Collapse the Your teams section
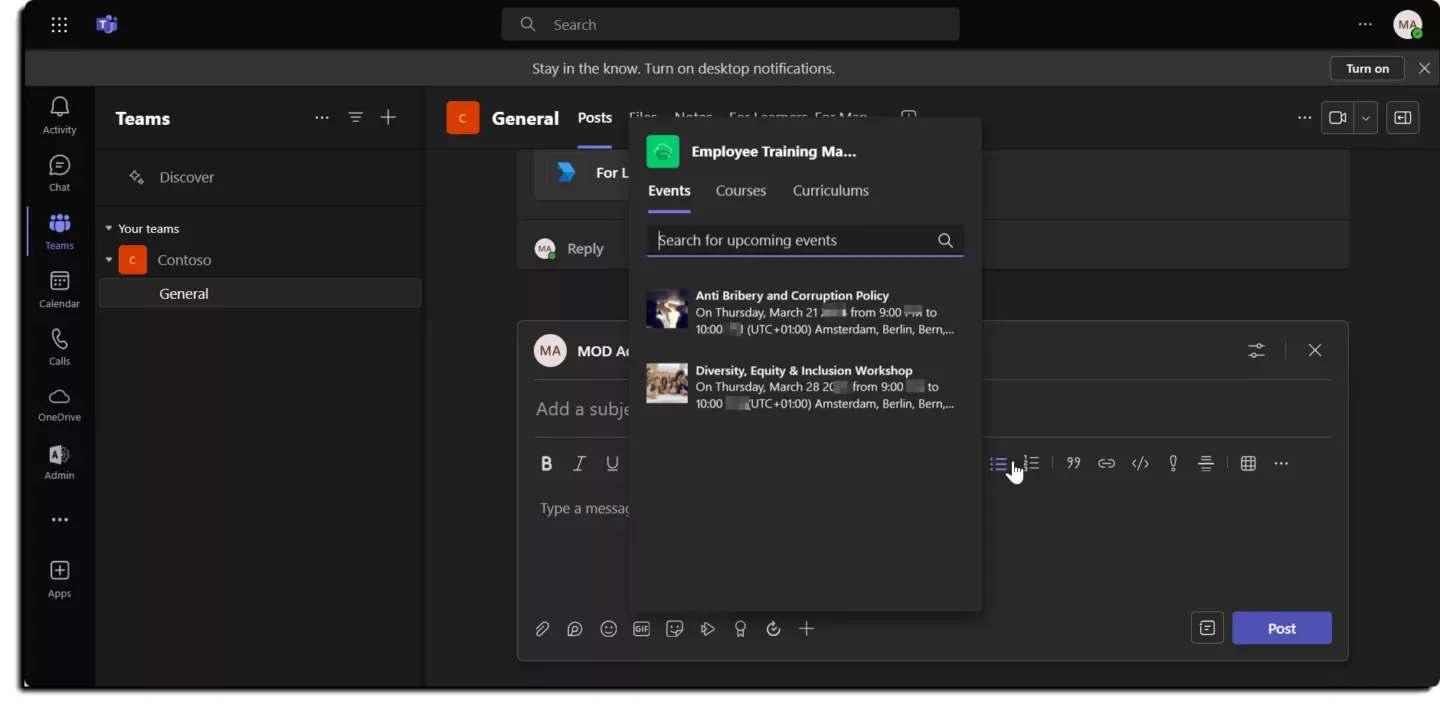Screen dimensions: 1440x711 pyautogui.click(x=109, y=229)
